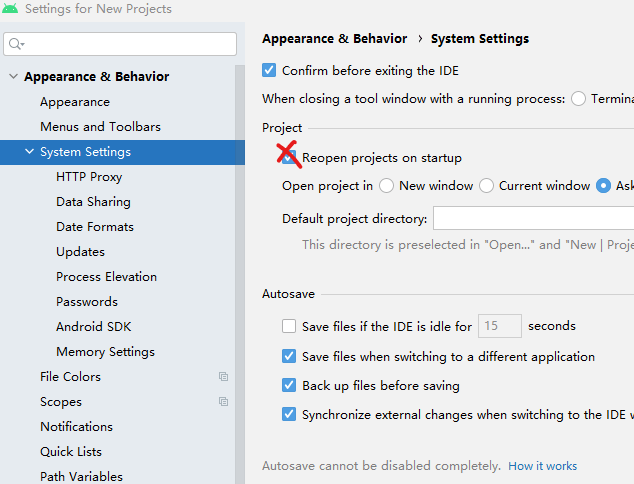Click the Default project directory field
This screenshot has width=634, height=484.
(533, 218)
